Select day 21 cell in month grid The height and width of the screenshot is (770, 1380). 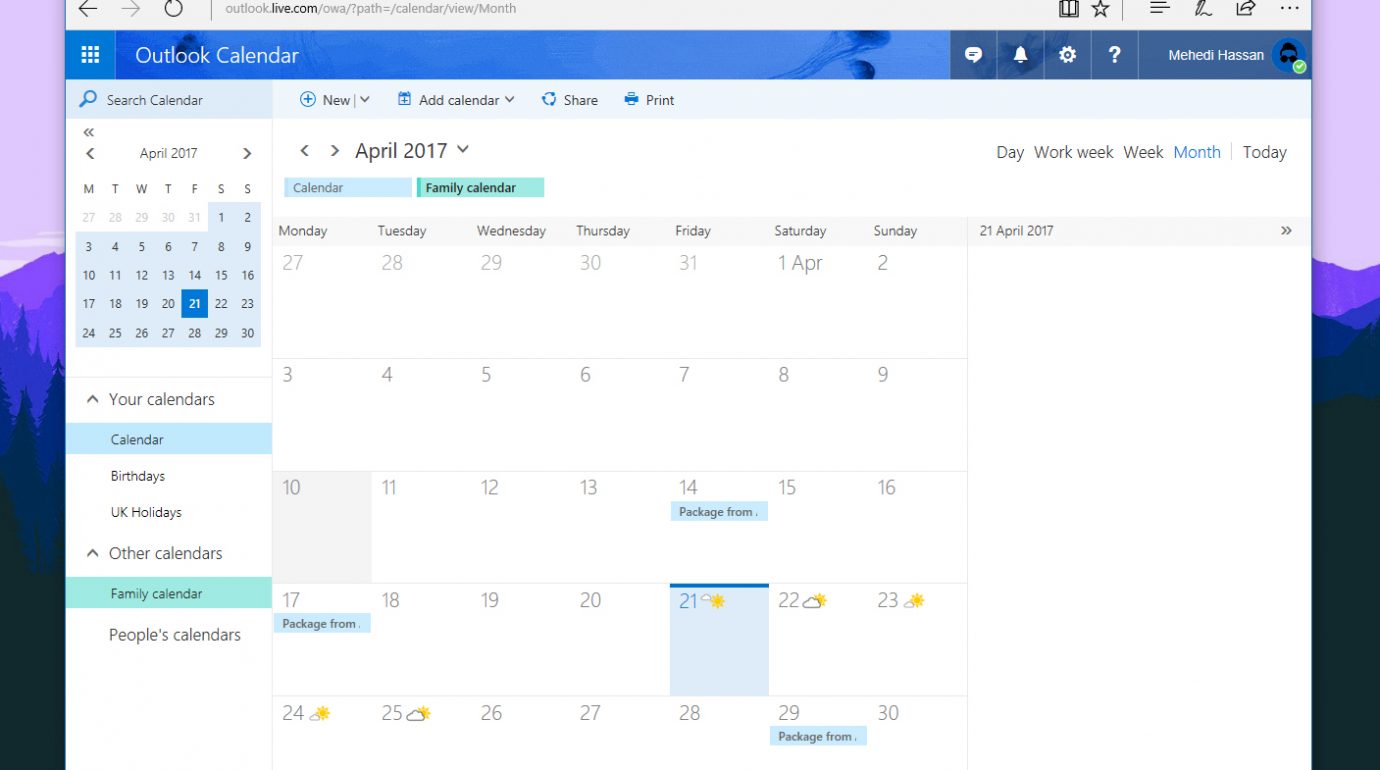719,640
